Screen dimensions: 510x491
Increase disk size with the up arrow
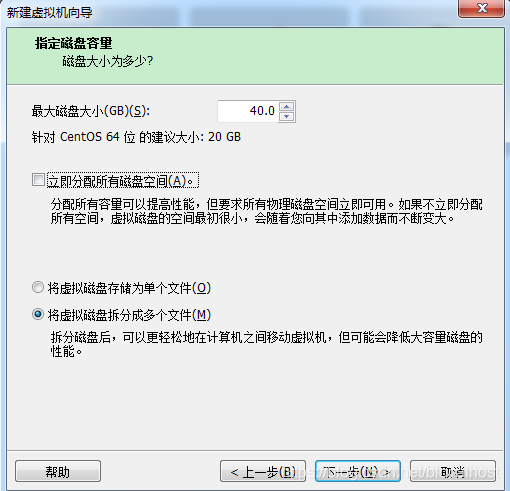[x=286, y=107]
